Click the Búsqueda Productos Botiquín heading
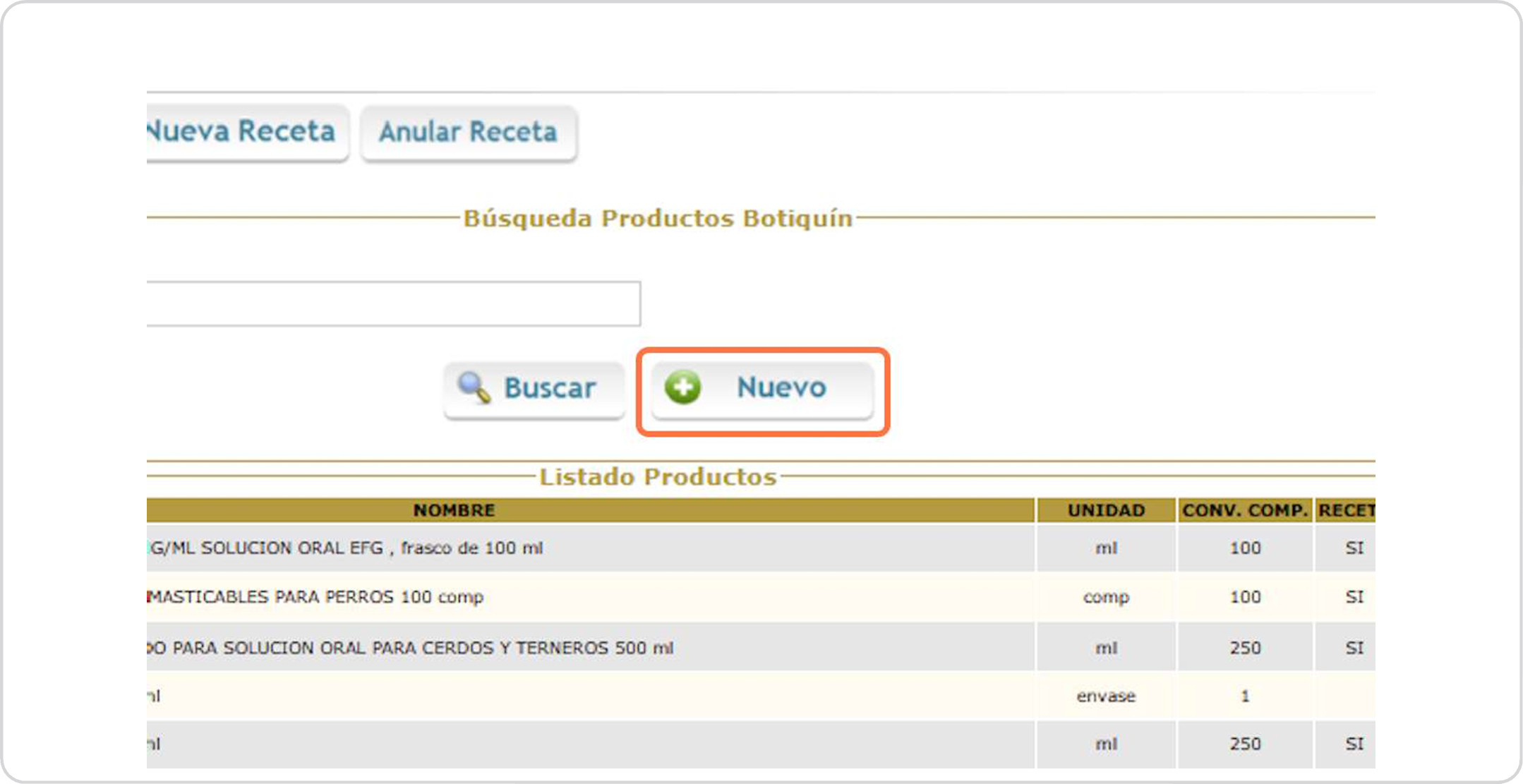The image size is (1523, 784). (x=658, y=219)
